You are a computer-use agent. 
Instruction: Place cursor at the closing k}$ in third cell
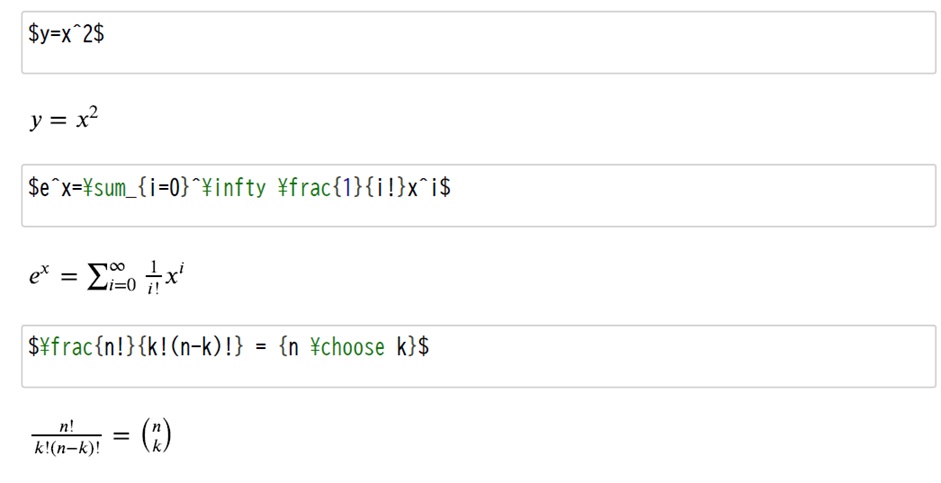pos(413,347)
